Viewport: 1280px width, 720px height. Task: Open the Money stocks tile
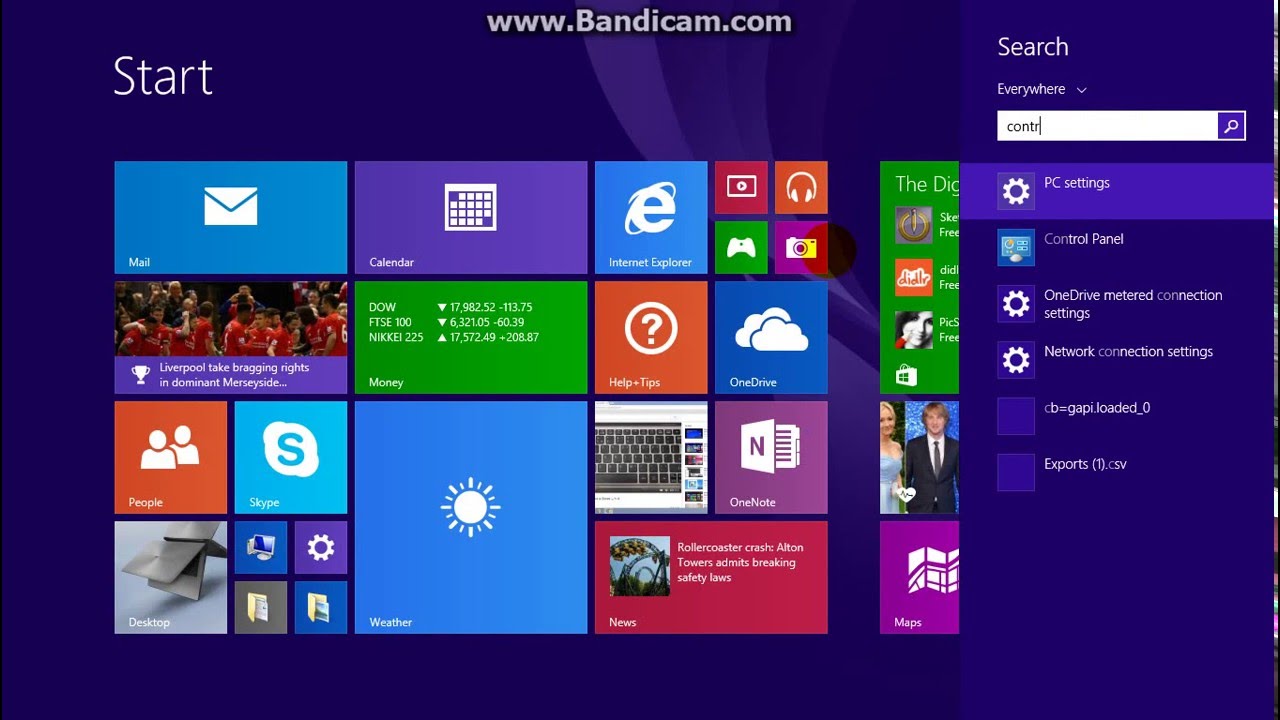click(470, 337)
